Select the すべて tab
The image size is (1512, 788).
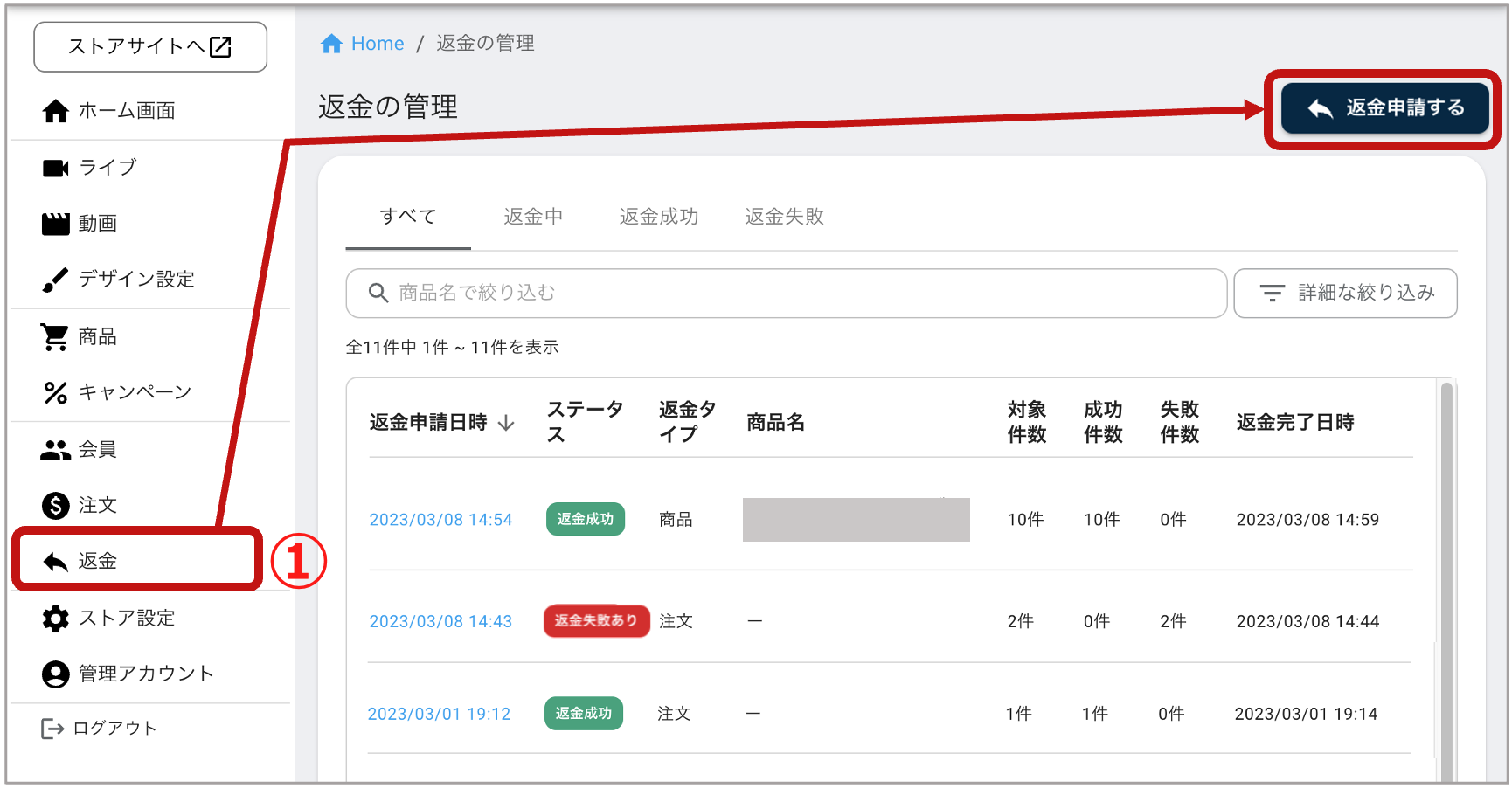408,217
